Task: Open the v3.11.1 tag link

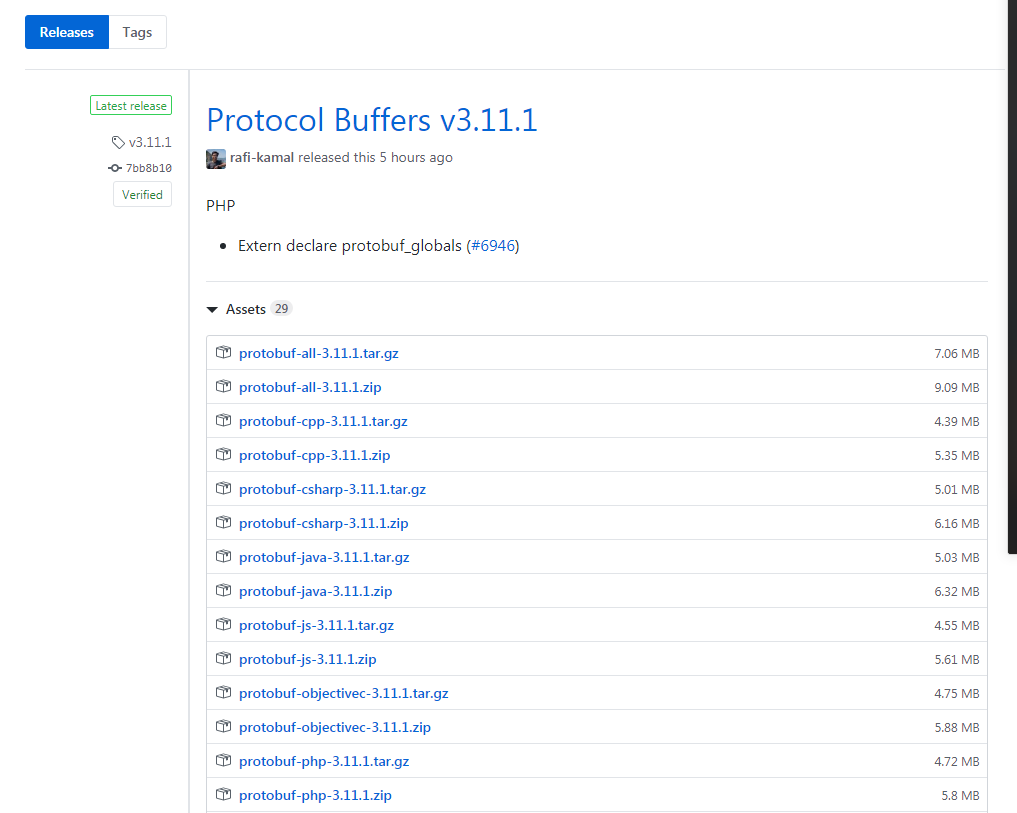Action: coord(150,142)
